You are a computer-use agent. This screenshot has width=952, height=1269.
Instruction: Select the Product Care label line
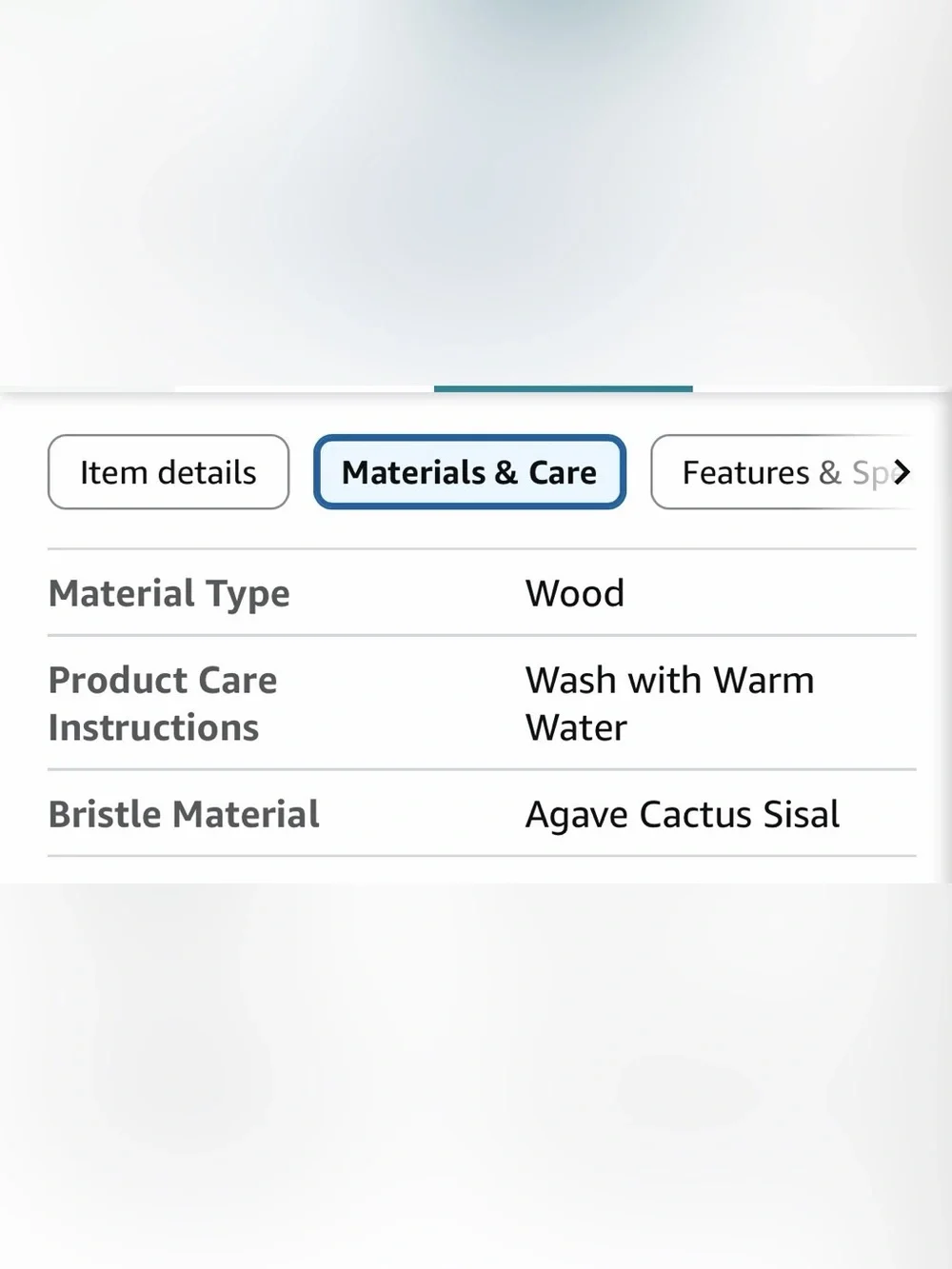pyautogui.click(x=163, y=680)
